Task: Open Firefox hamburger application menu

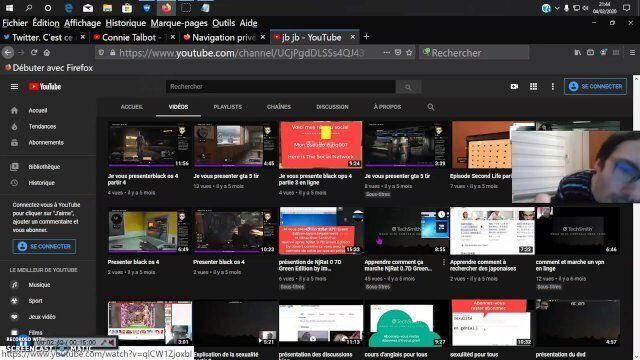Action: coord(632,53)
